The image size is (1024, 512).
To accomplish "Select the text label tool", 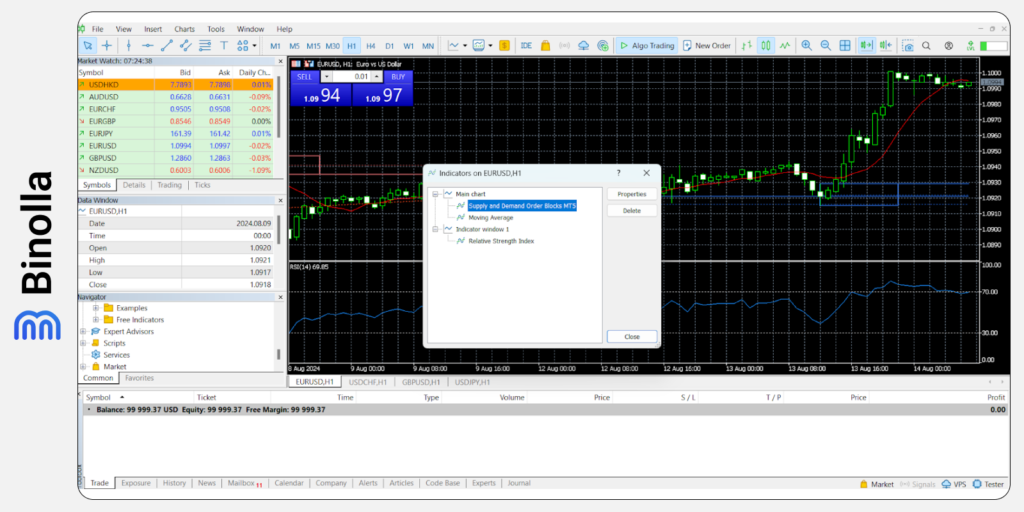I will coord(224,46).
